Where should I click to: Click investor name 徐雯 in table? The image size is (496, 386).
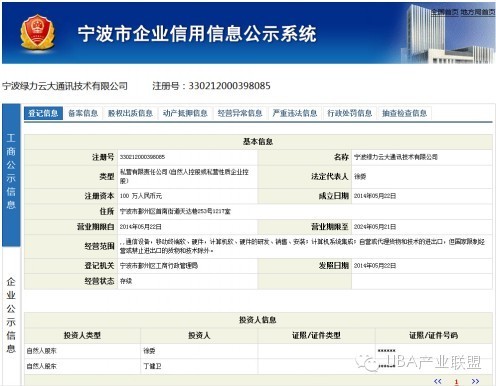149,351
